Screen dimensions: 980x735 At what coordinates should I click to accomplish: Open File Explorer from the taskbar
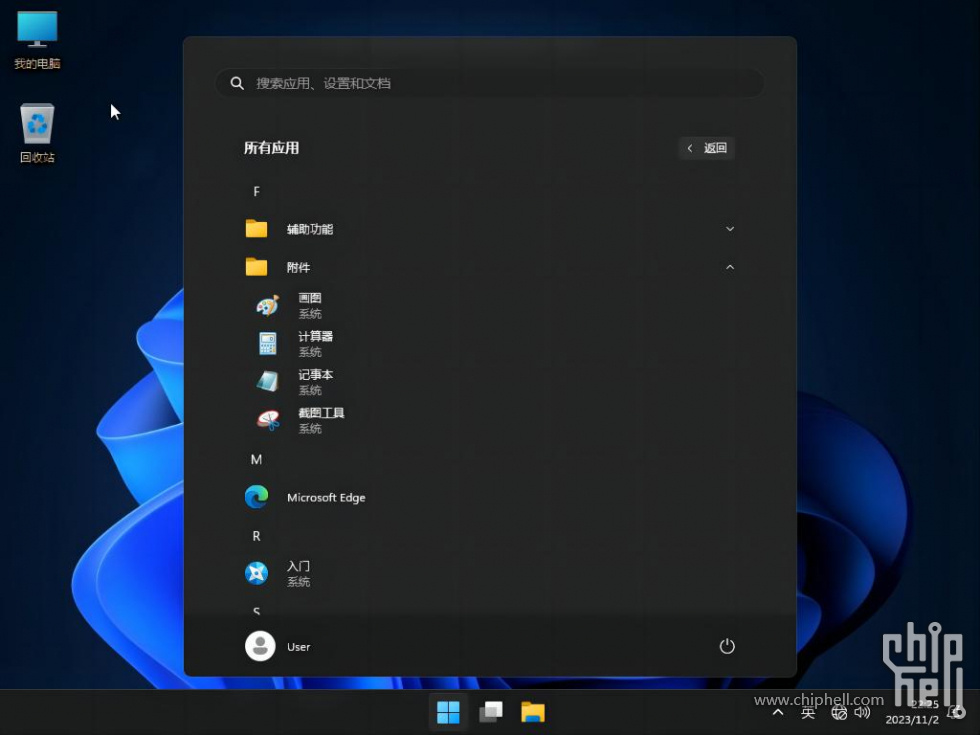coord(533,712)
